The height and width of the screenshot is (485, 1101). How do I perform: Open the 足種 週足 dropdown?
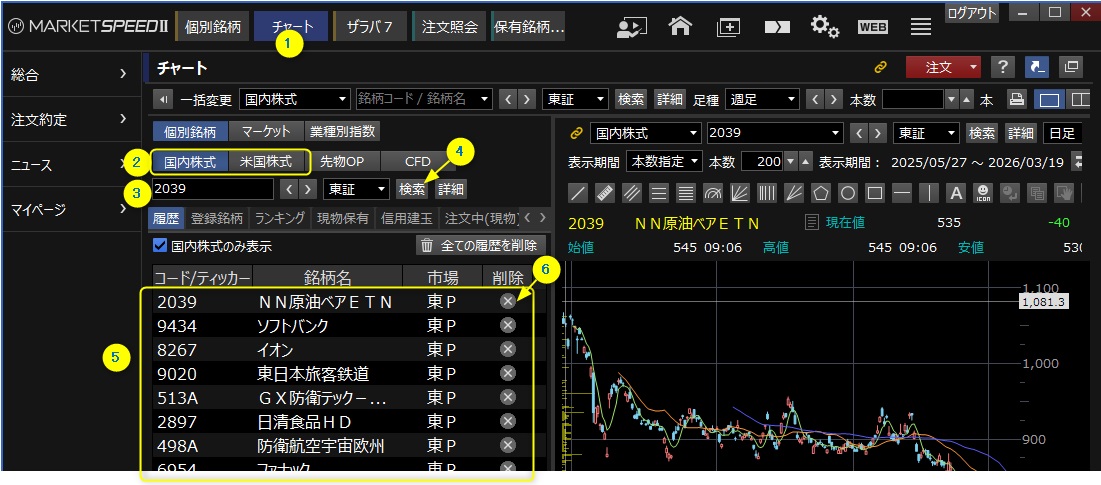click(762, 99)
